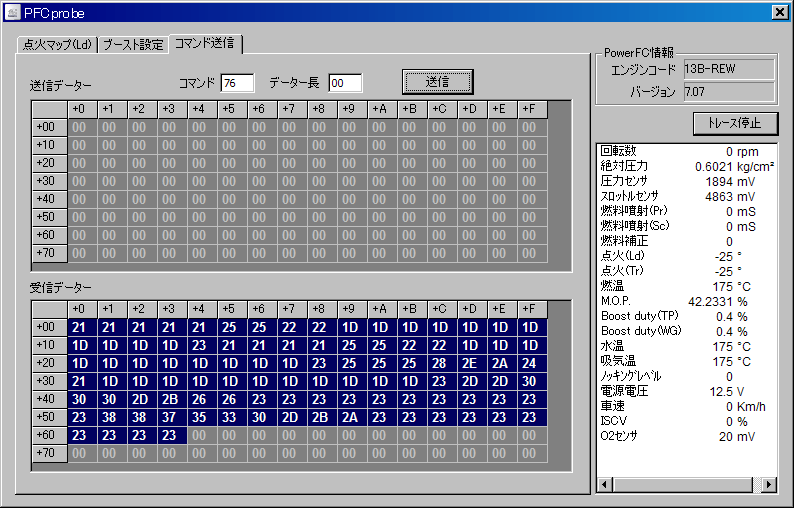Click the 2E cell in 受信データー row +20

(469, 363)
